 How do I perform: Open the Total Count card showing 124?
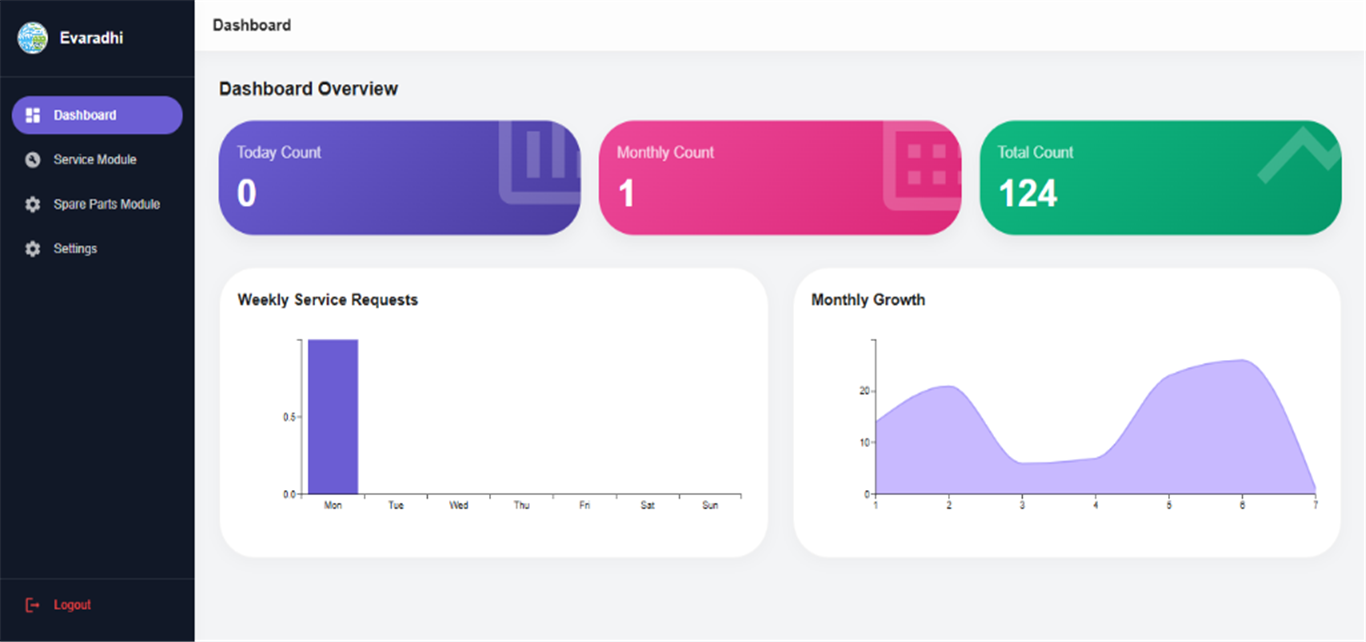[x=1160, y=178]
